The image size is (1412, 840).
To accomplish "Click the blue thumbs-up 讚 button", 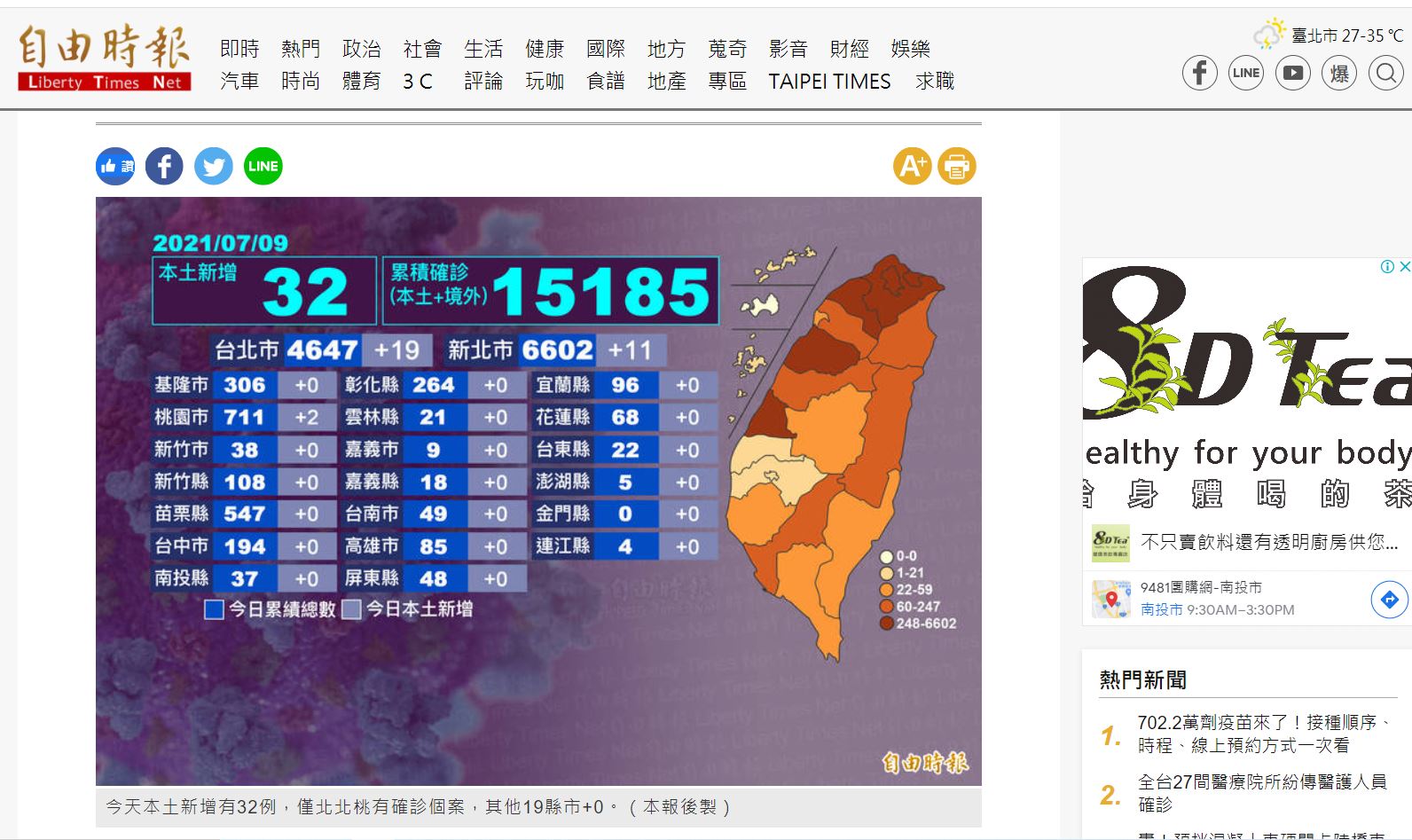I will click(115, 166).
